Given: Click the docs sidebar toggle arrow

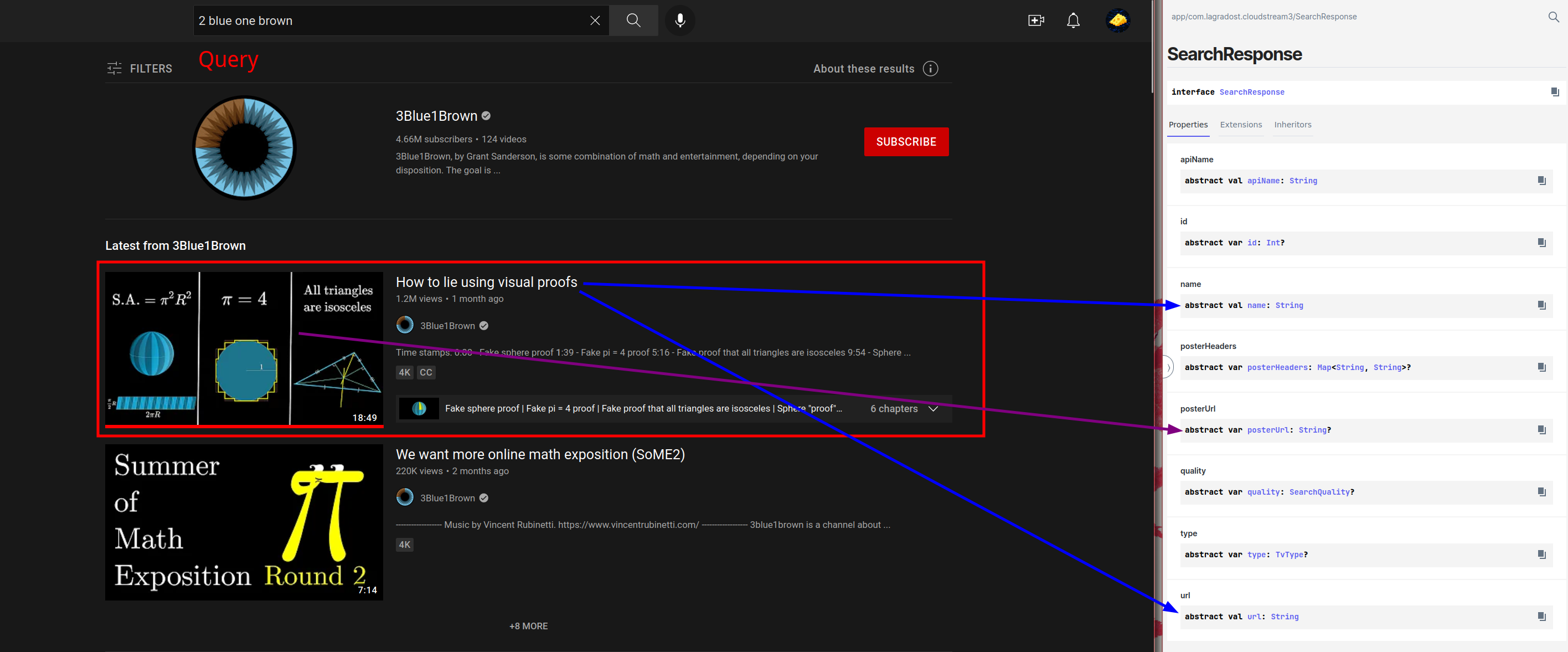Looking at the screenshot, I should [1168, 367].
